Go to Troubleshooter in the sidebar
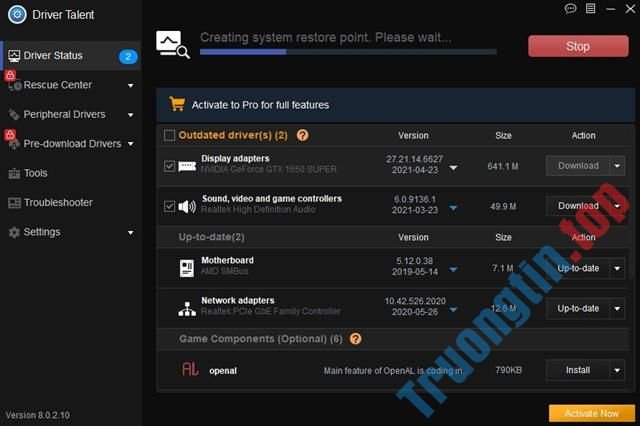The width and height of the screenshot is (640, 426). click(x=58, y=202)
